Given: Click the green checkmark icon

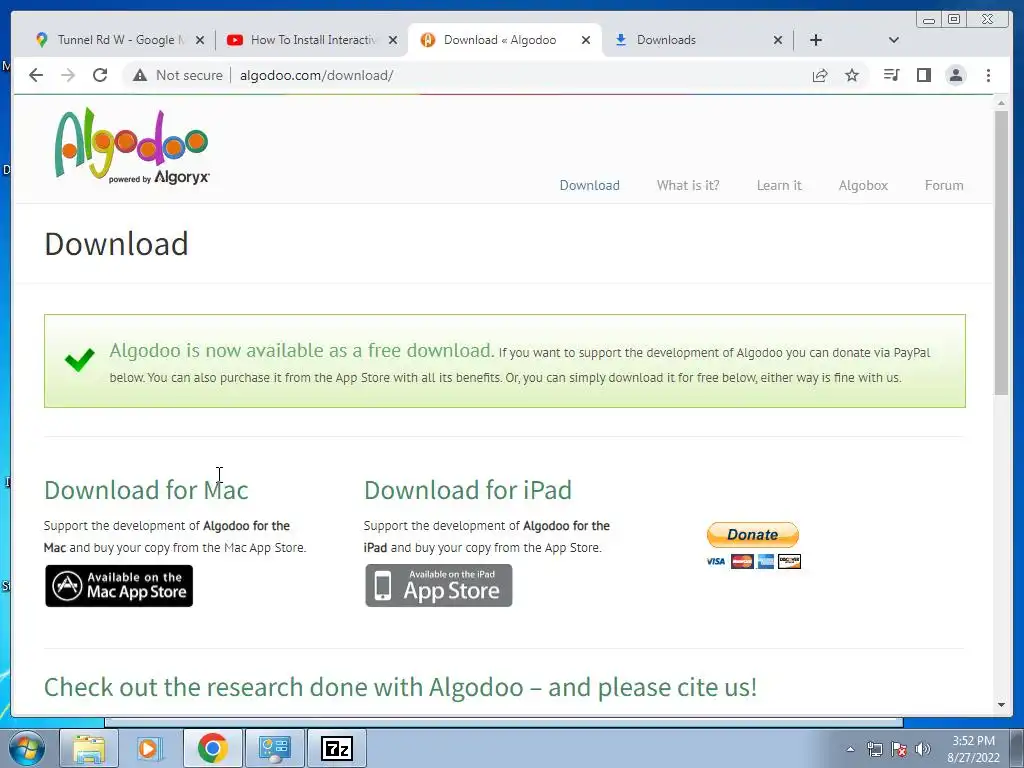Looking at the screenshot, I should [80, 359].
